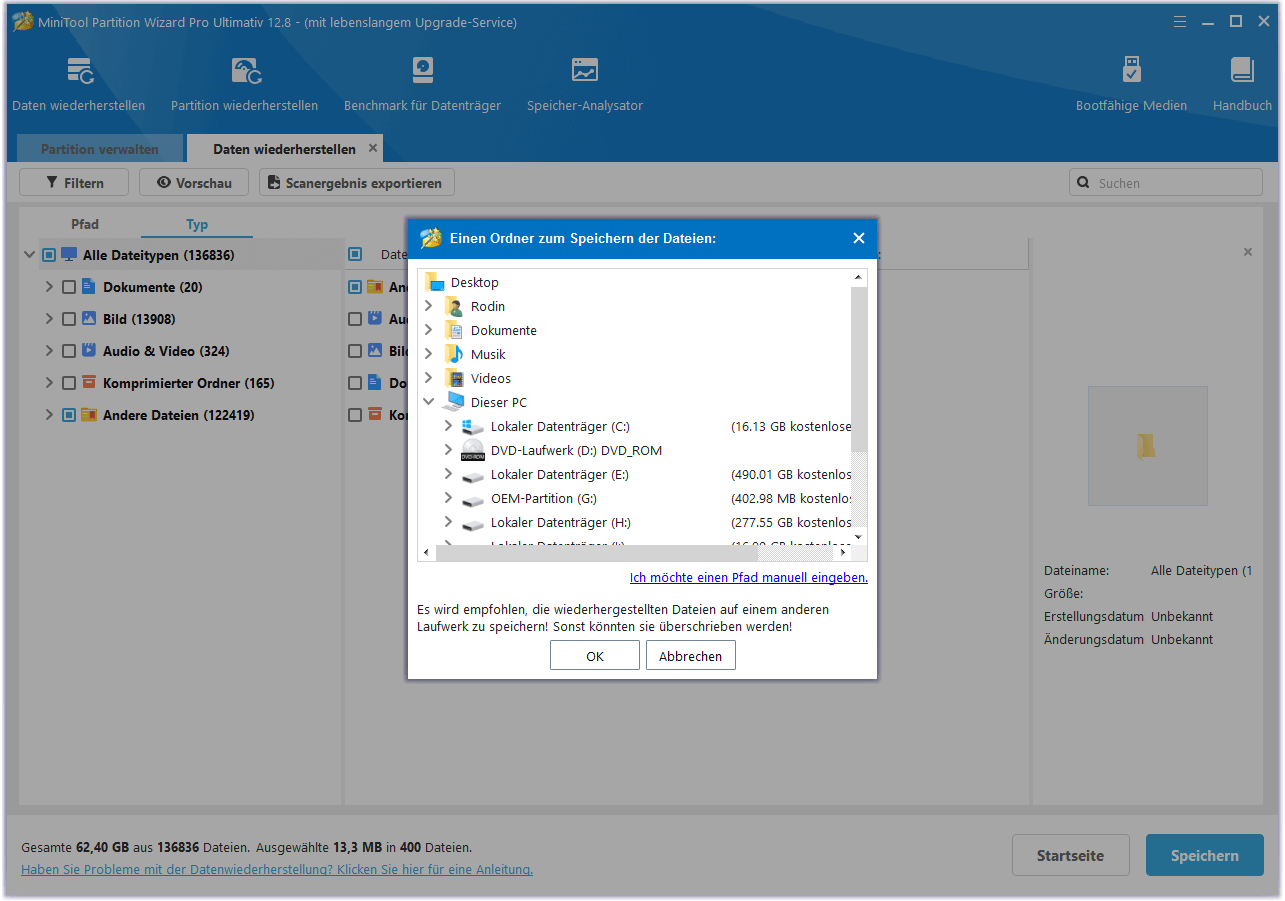
Task: Click the Lokaler Datenträger (C:) drive icon
Action: [x=473, y=426]
